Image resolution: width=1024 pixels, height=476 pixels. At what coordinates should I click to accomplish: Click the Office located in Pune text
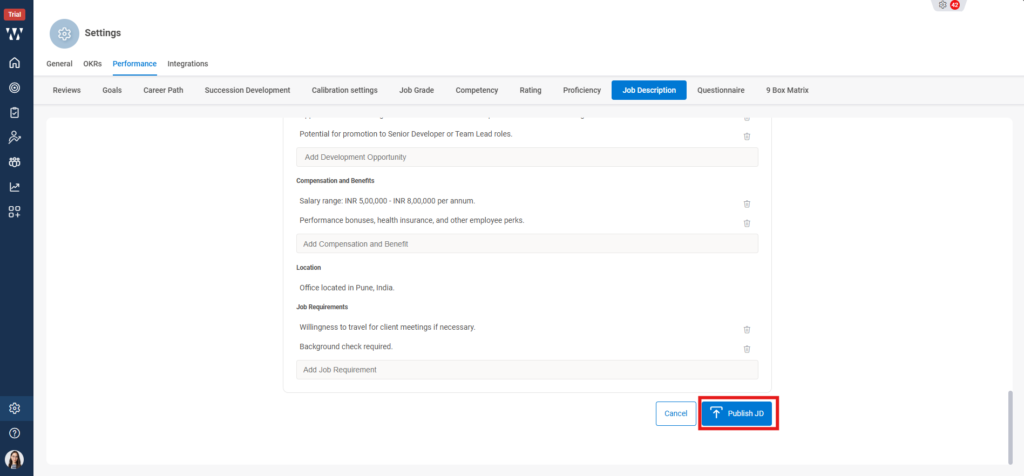click(x=347, y=288)
